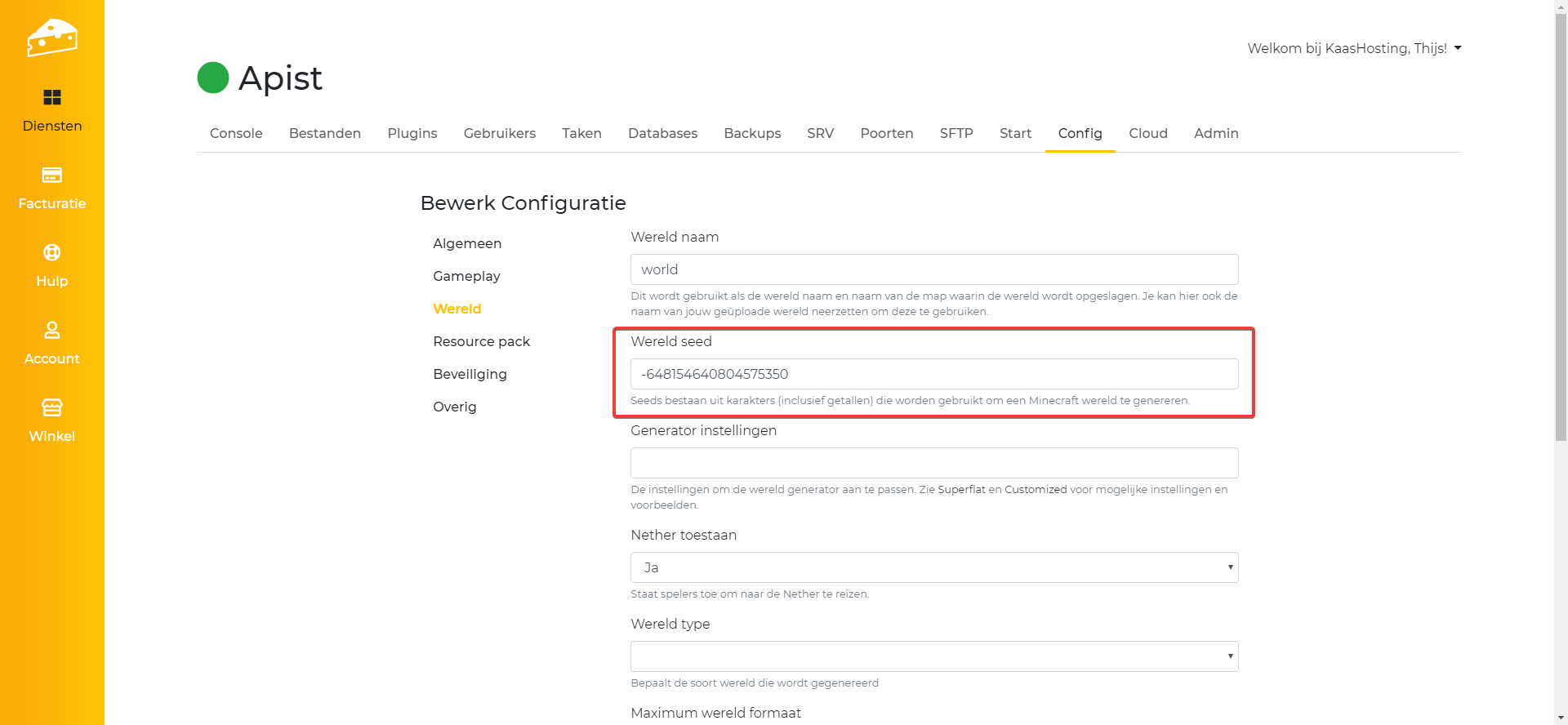Click the green server status indicator

[x=213, y=78]
